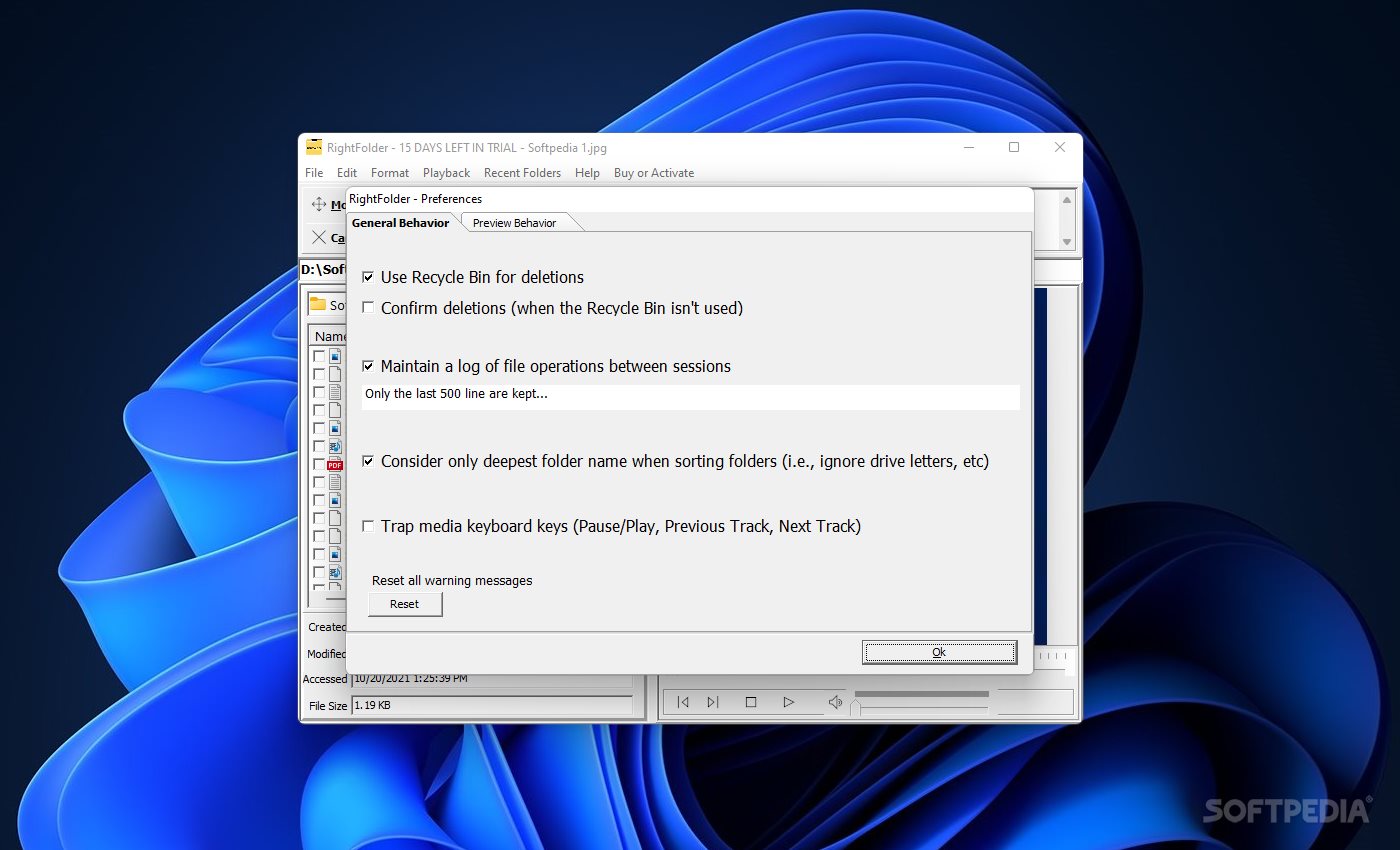1400x850 pixels.
Task: Open the File menu
Action: (314, 173)
